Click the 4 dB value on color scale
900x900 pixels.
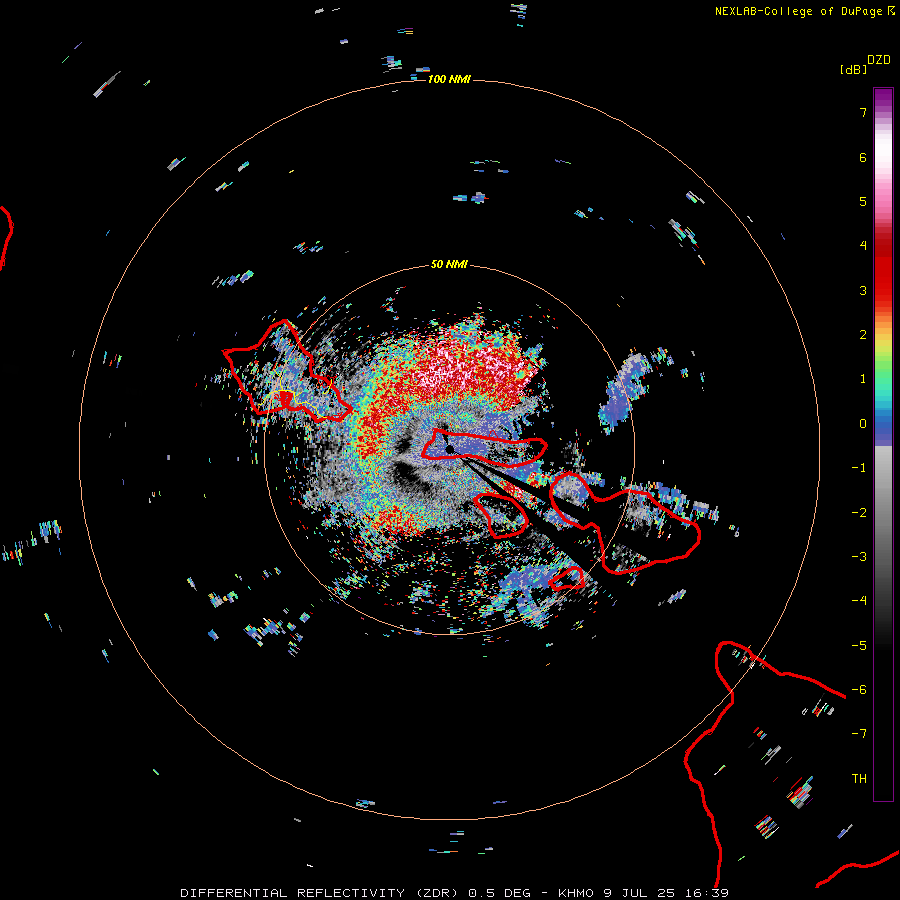pyautogui.click(x=863, y=246)
